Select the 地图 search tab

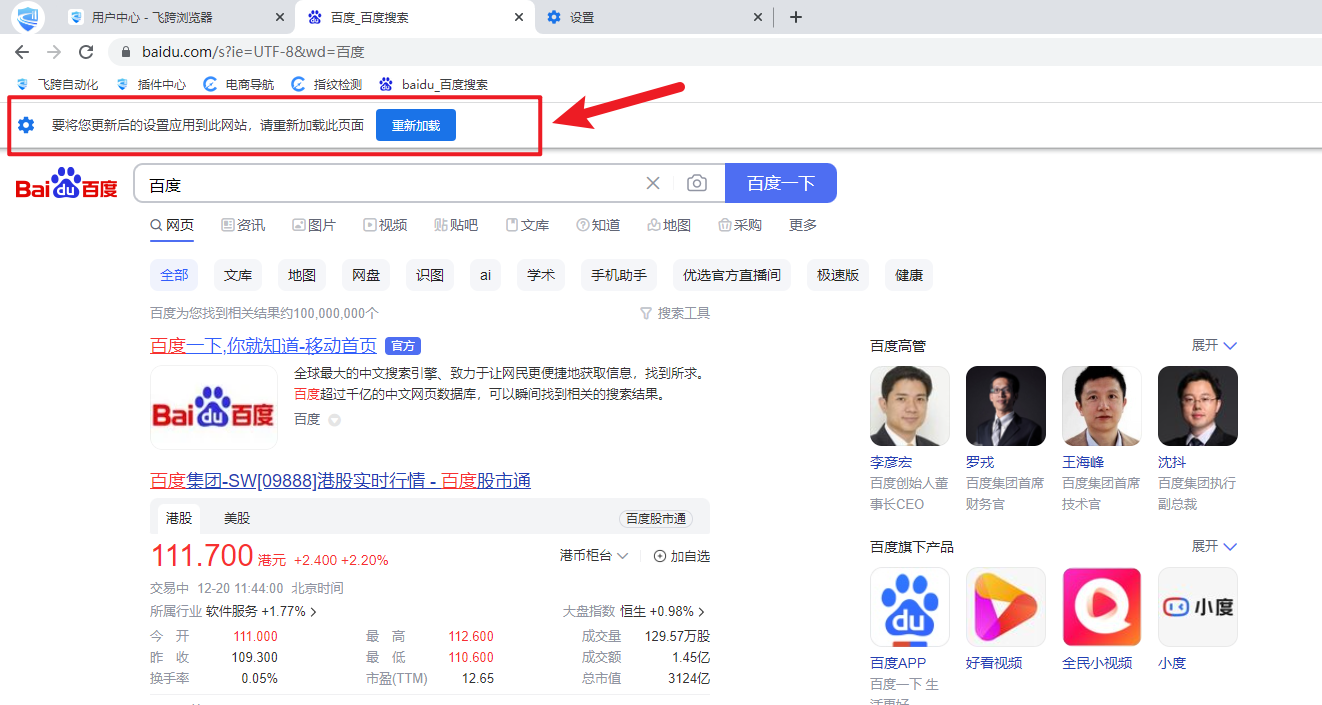(669, 225)
